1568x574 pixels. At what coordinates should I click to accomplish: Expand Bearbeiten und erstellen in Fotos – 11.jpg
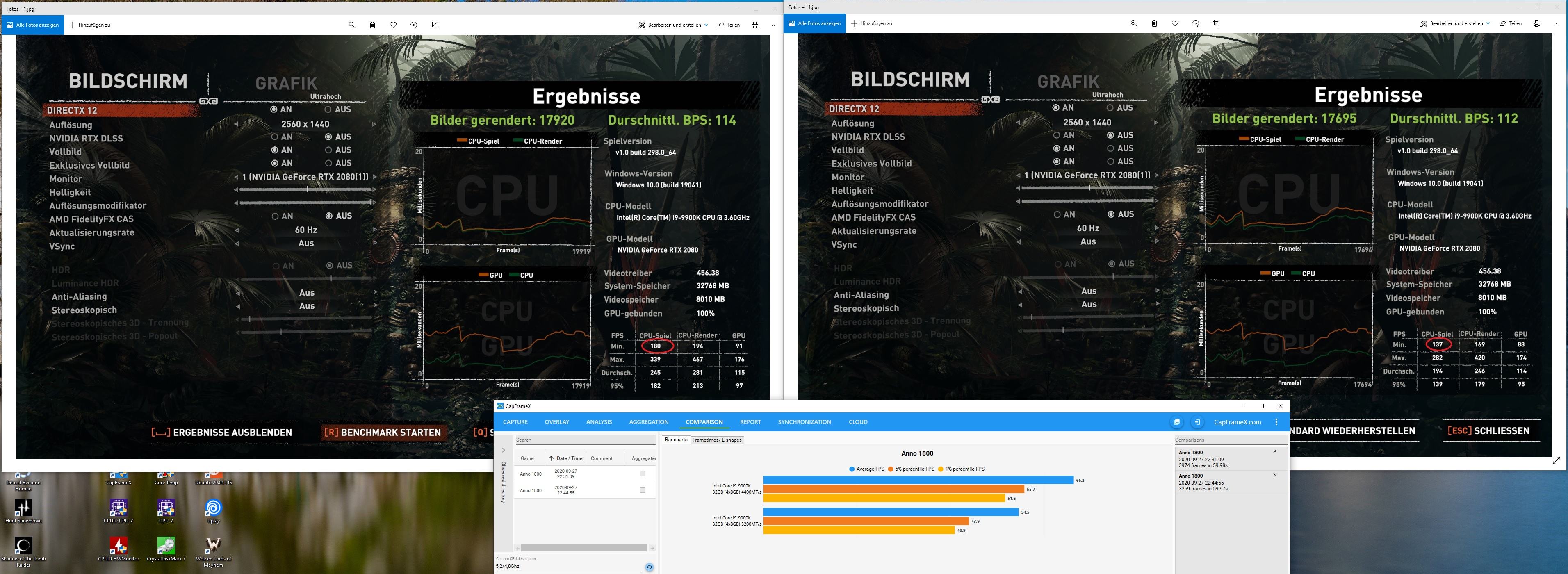[1455, 23]
